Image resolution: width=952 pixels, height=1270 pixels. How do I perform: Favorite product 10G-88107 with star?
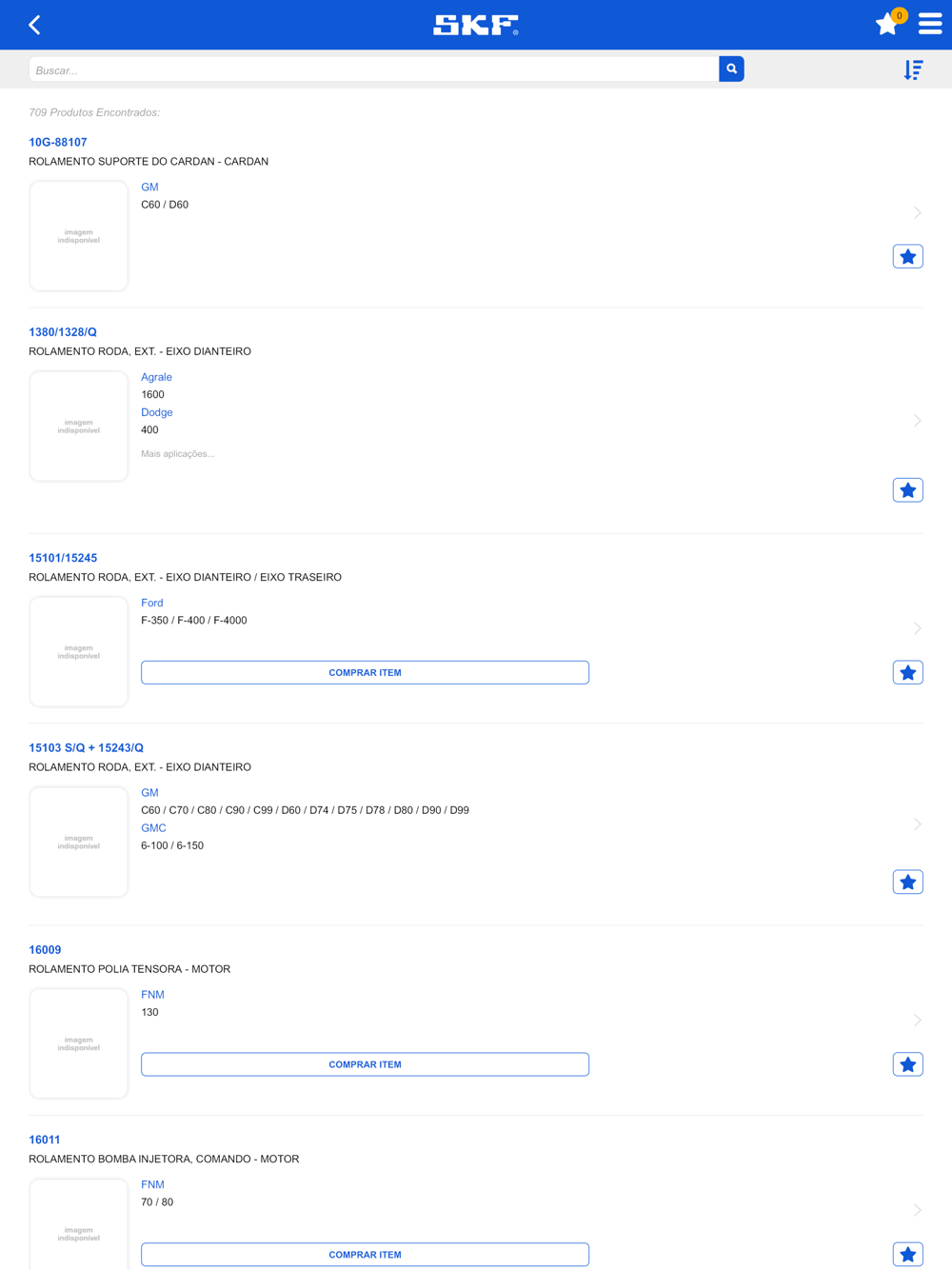908,257
